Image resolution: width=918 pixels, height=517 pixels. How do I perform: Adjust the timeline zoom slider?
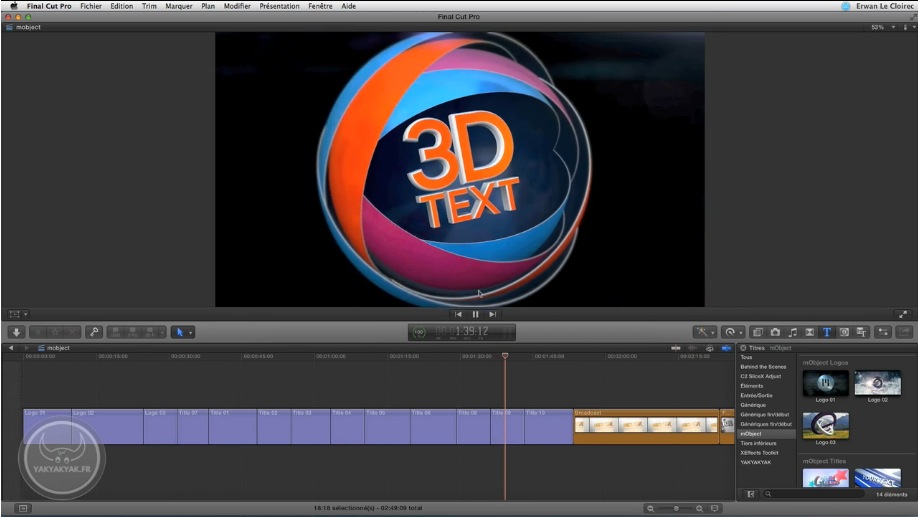click(x=676, y=509)
